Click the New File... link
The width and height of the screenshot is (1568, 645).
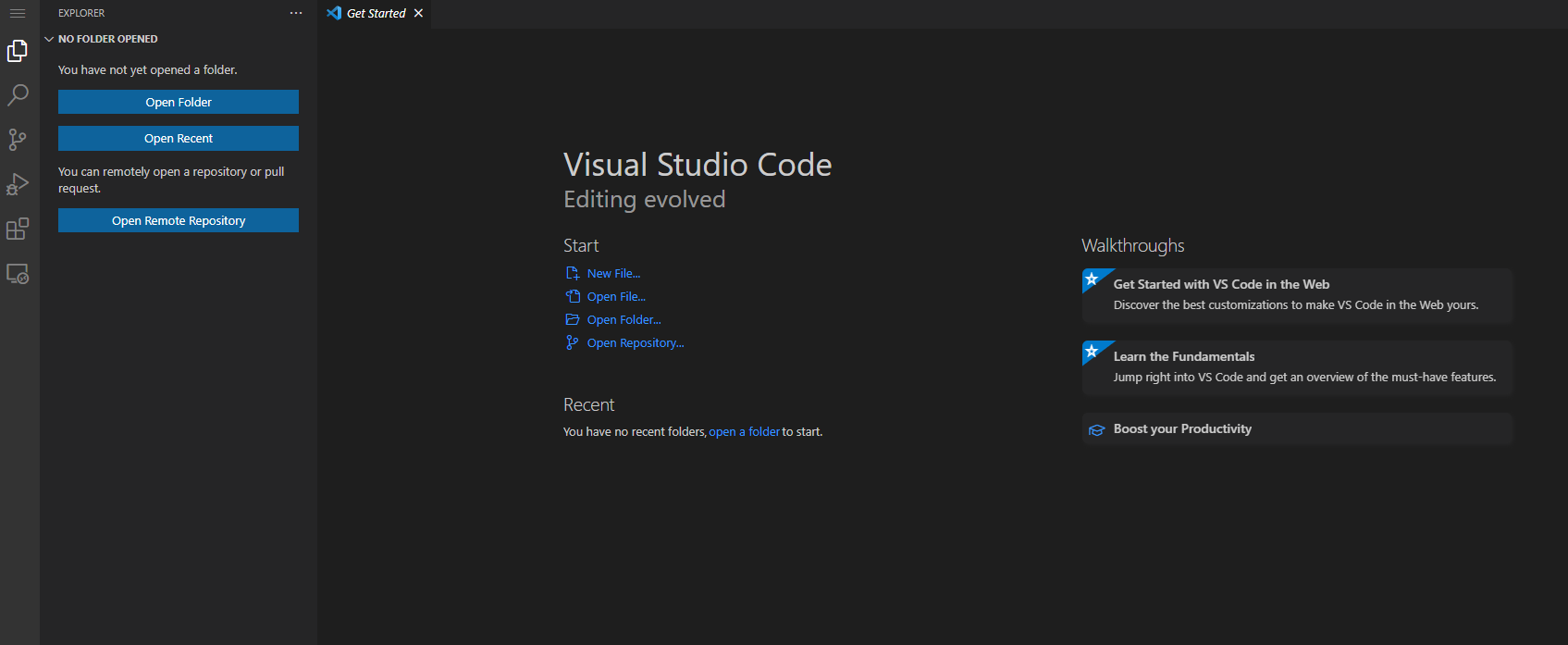[x=613, y=273]
